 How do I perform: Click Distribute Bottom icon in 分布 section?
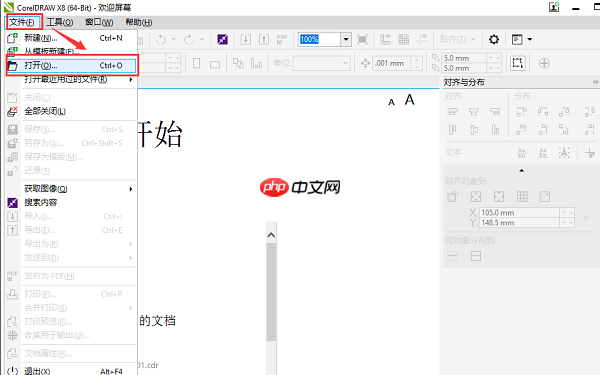point(564,130)
